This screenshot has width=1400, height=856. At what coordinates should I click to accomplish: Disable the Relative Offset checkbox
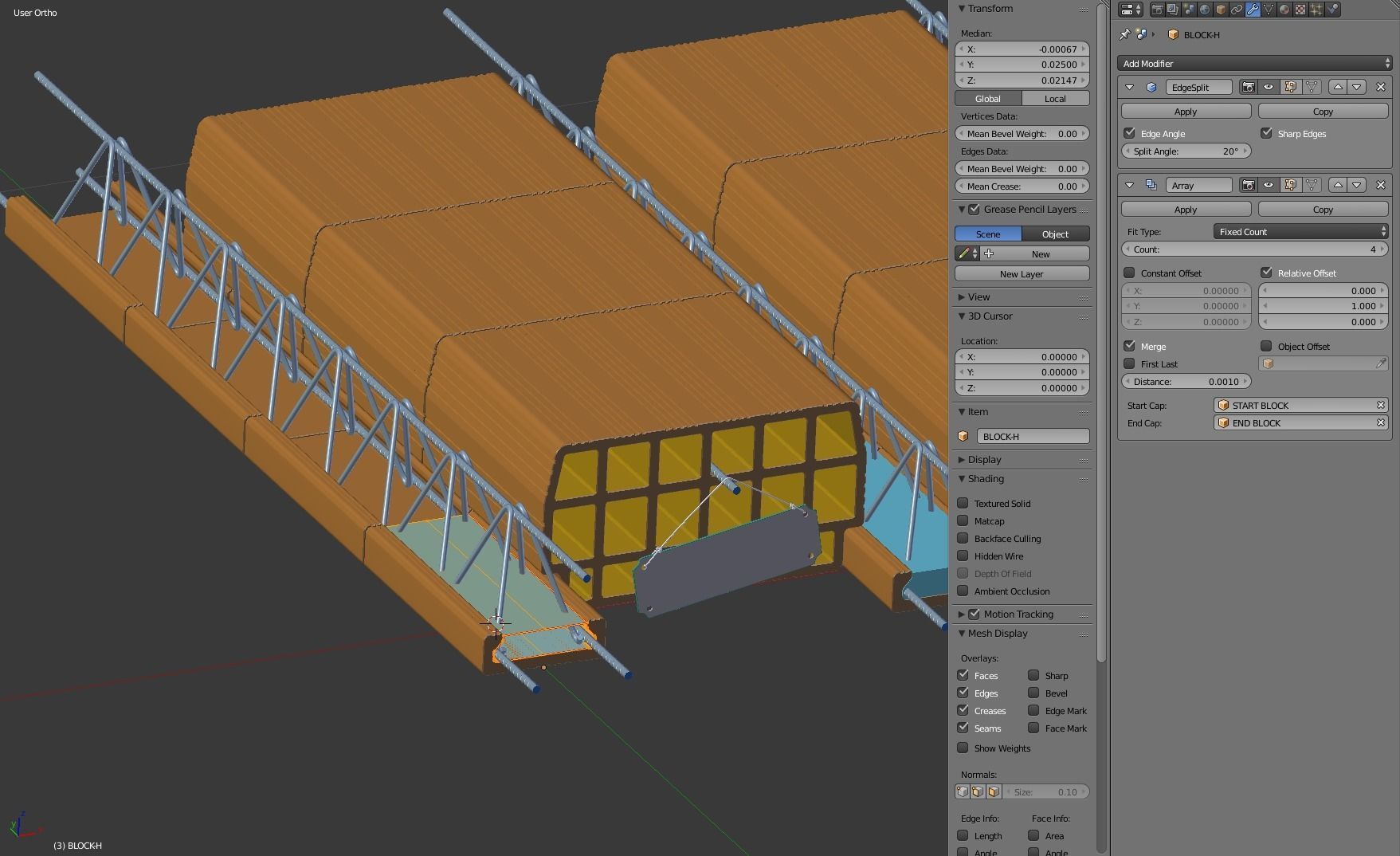(1266, 273)
